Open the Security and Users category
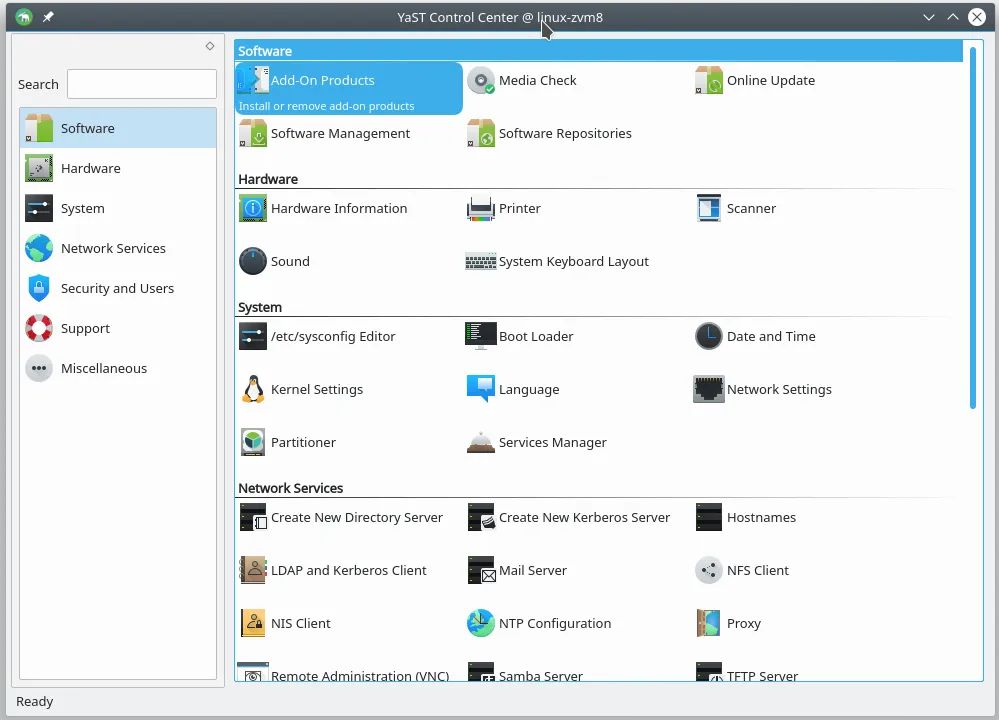Viewport: 999px width, 720px height. tap(115, 288)
